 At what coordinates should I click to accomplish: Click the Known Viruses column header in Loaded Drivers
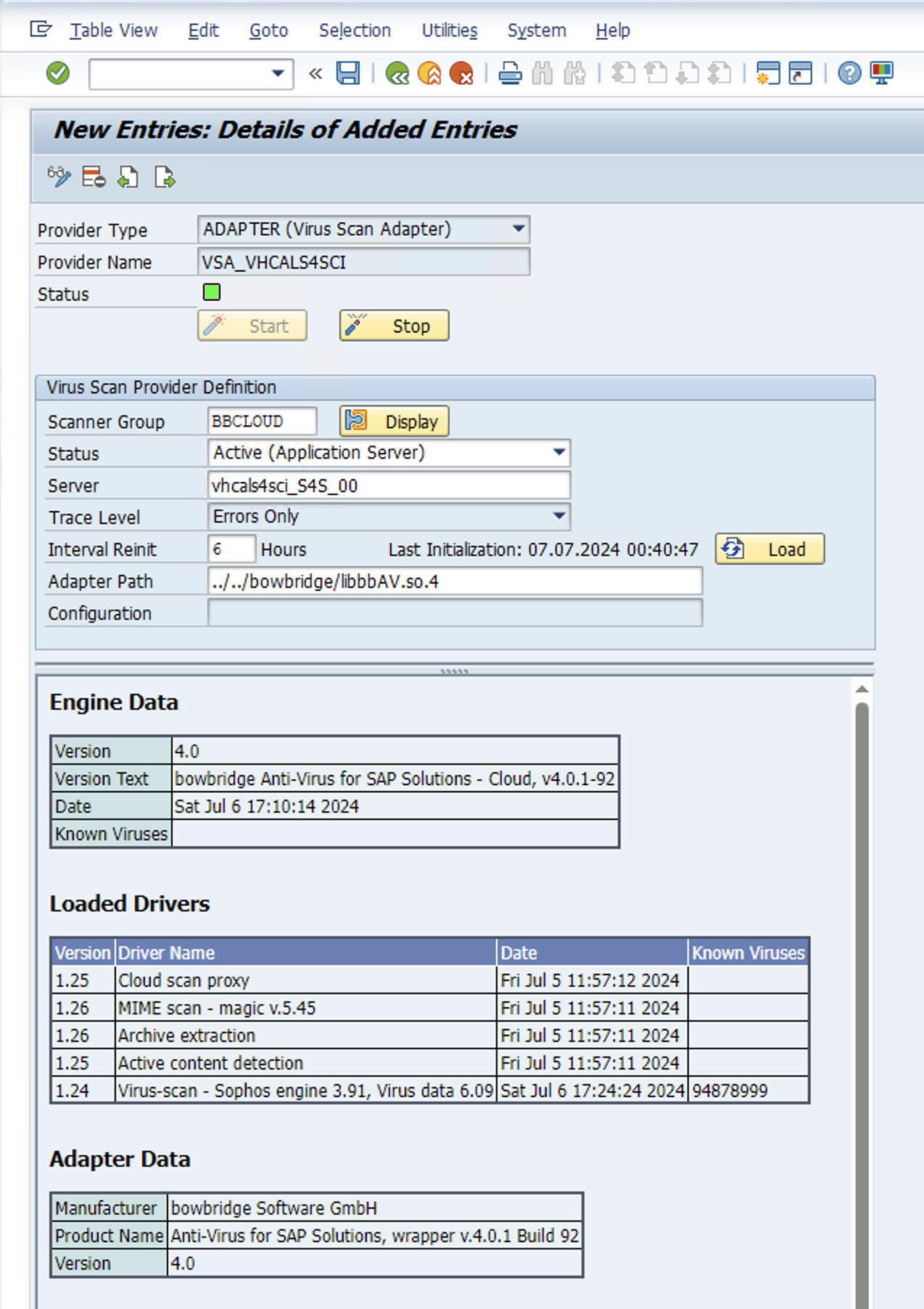click(748, 953)
